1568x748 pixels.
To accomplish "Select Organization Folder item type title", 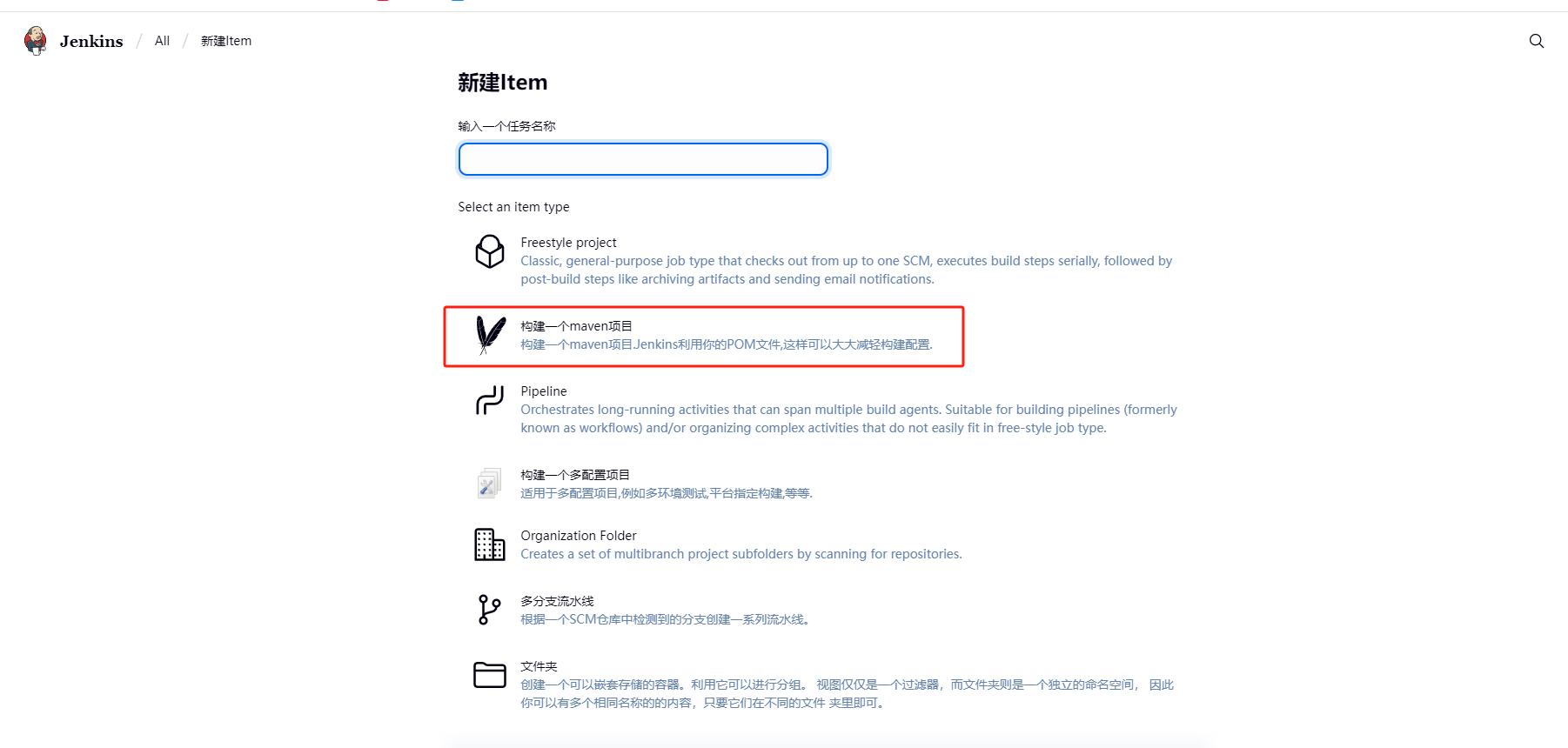I will (579, 536).
